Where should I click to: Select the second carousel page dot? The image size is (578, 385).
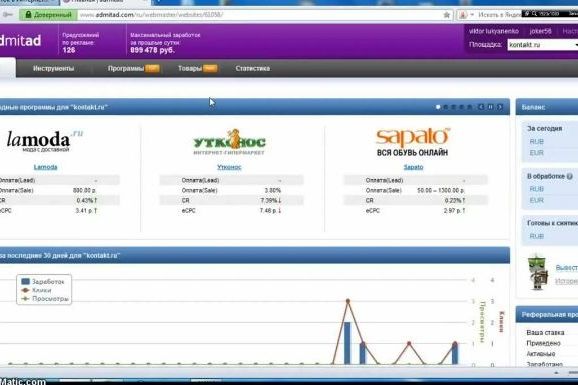point(446,107)
